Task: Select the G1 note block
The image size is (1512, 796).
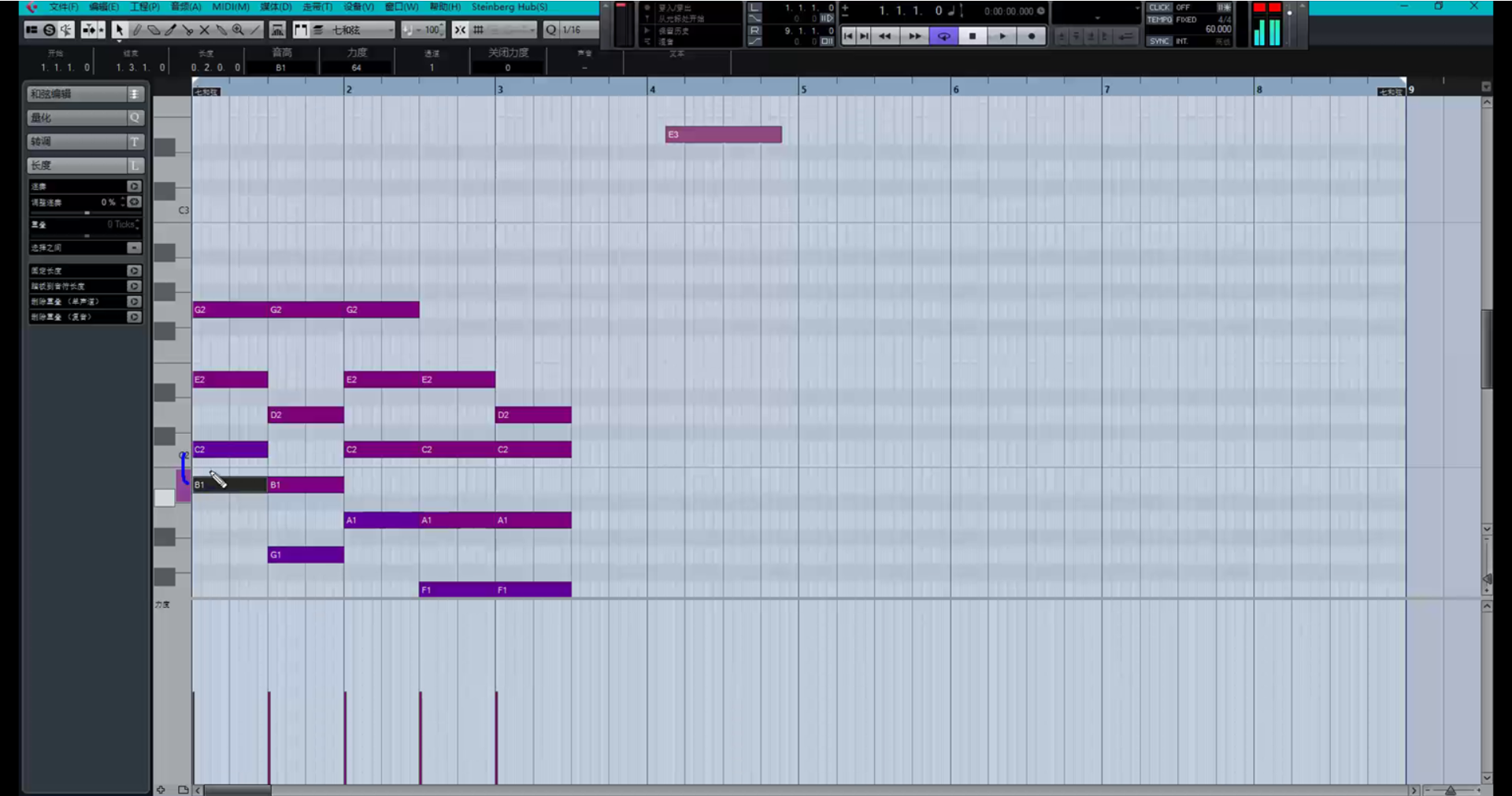Action: [x=306, y=555]
